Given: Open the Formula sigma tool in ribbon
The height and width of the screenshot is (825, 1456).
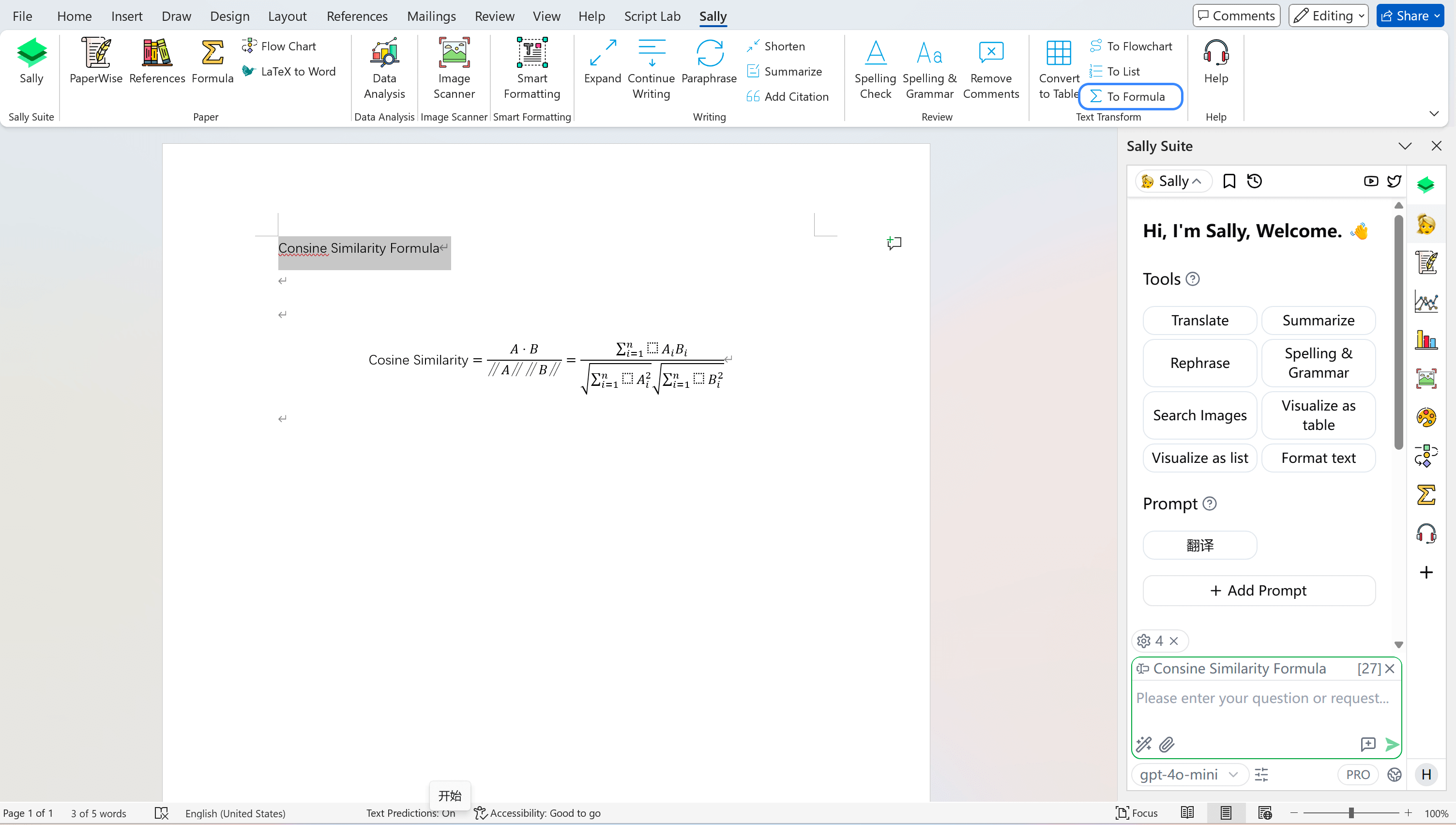Looking at the screenshot, I should point(212,61).
